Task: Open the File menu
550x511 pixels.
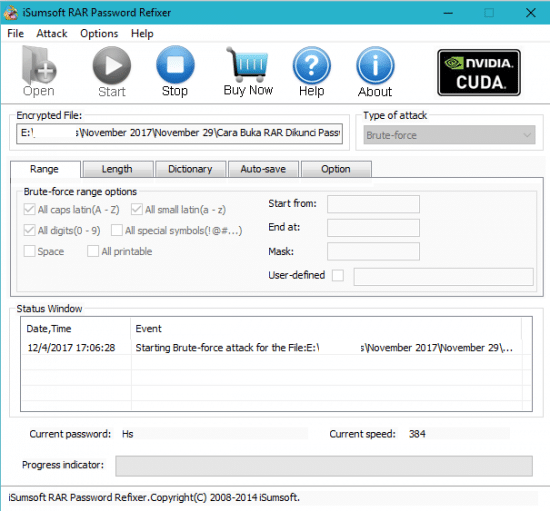Action: [x=15, y=33]
